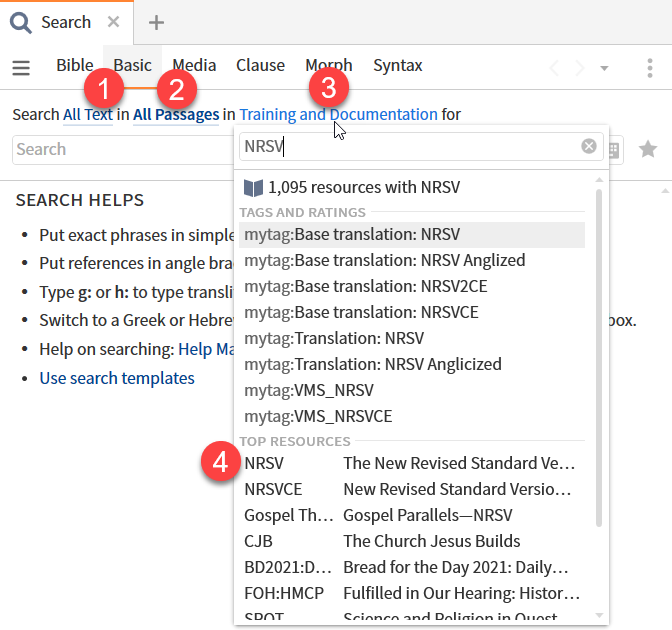Open the hamburger panel menu
This screenshot has height=630, width=672.
tap(21, 68)
